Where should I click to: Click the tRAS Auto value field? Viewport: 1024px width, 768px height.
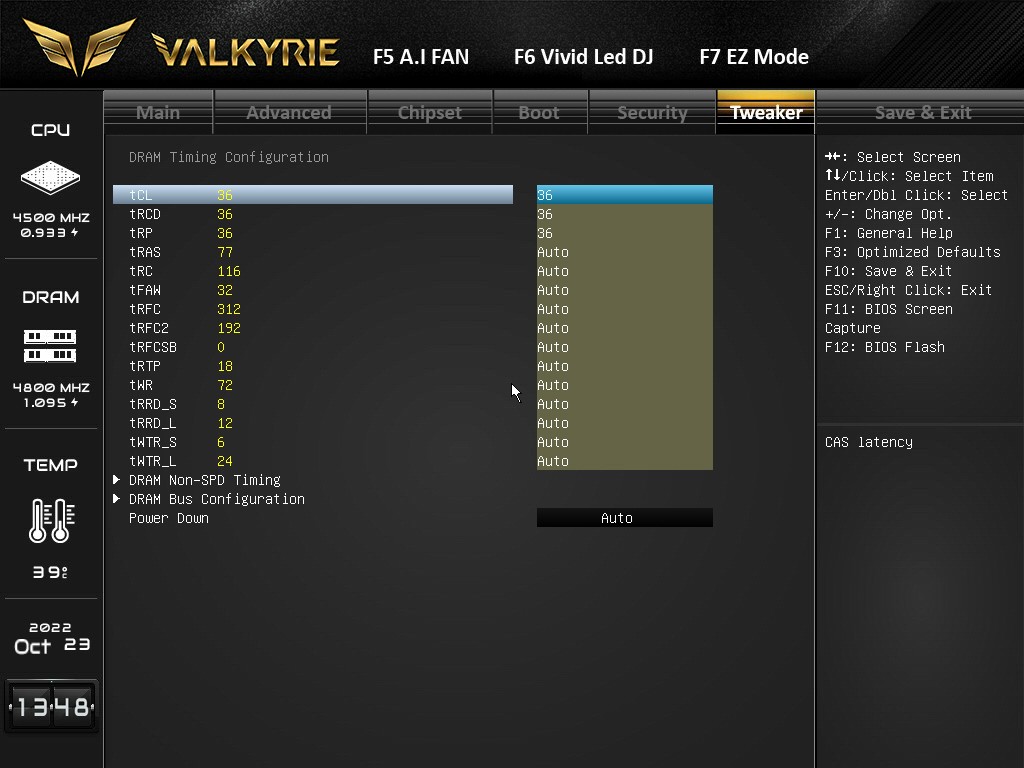pos(624,251)
